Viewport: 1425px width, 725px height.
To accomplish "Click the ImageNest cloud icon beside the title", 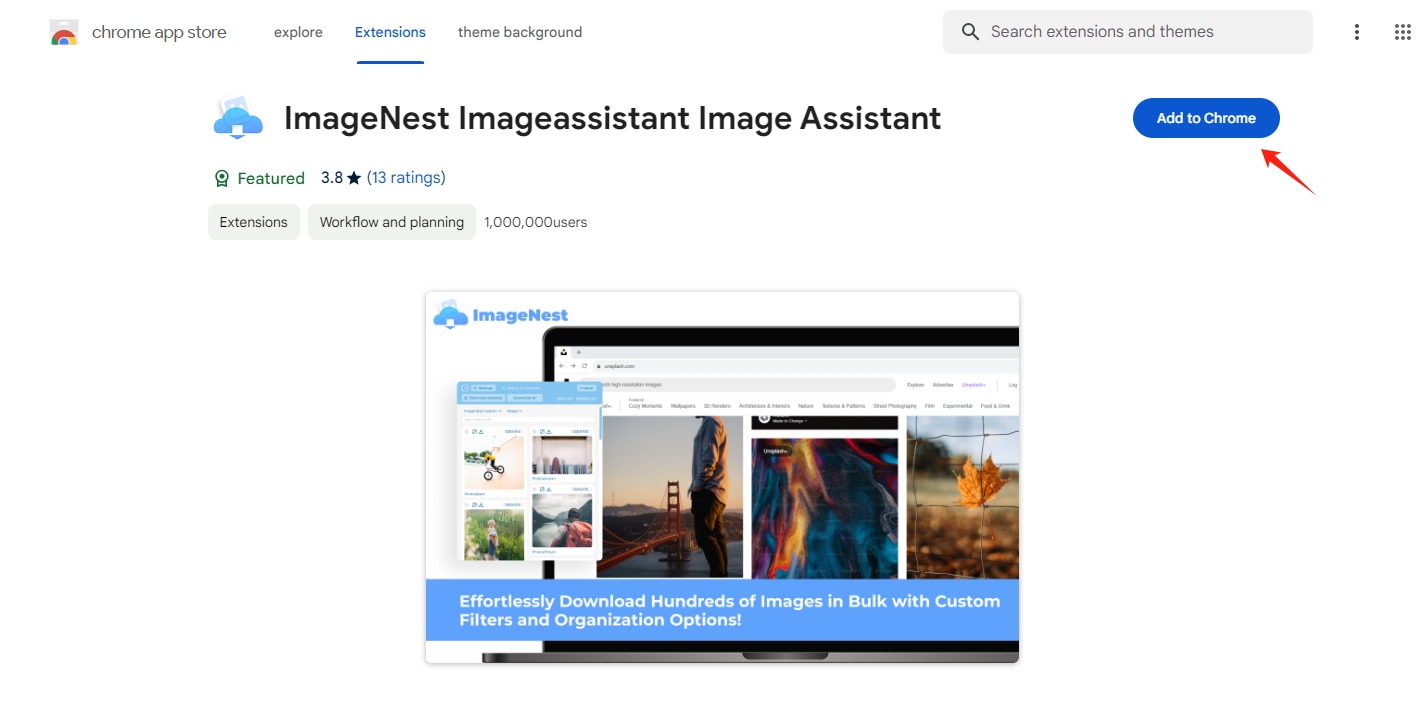I will pyautogui.click(x=238, y=119).
